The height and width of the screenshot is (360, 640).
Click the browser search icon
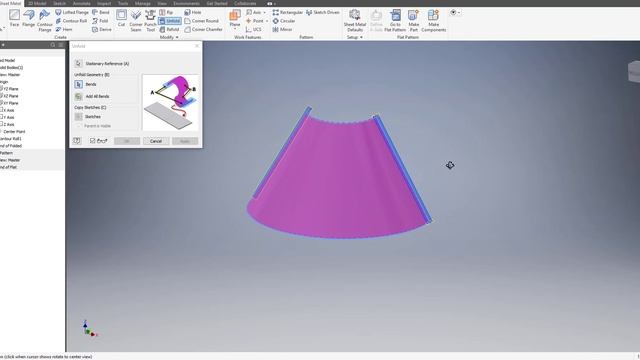coord(53,45)
